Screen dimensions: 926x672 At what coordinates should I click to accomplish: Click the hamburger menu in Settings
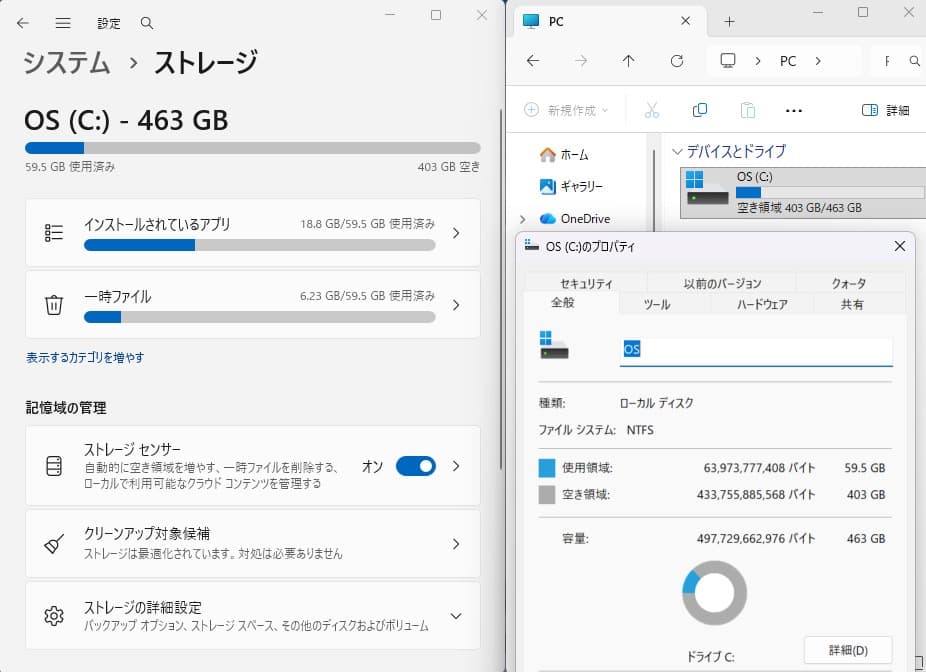(62, 23)
